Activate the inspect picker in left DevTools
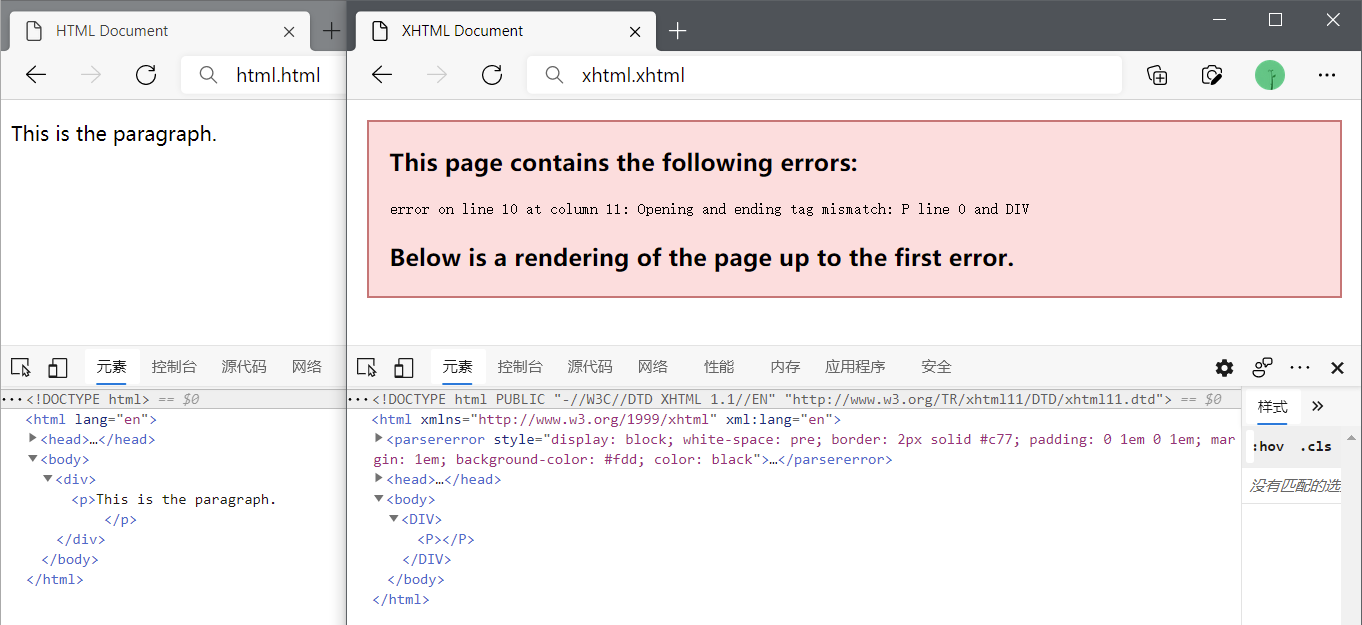The width and height of the screenshot is (1362, 625). [x=20, y=367]
